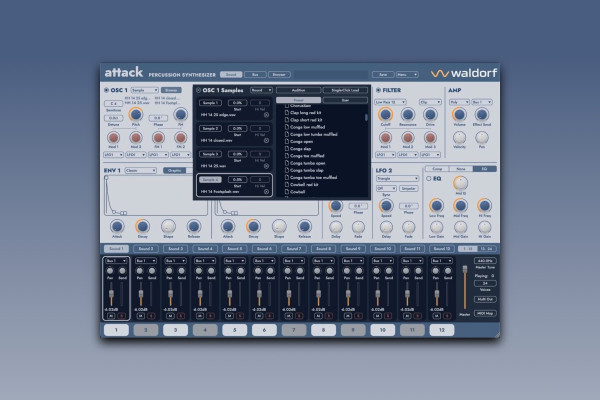Click the clear icon for Sample 4 file
The image size is (600, 400).
tap(266, 191)
